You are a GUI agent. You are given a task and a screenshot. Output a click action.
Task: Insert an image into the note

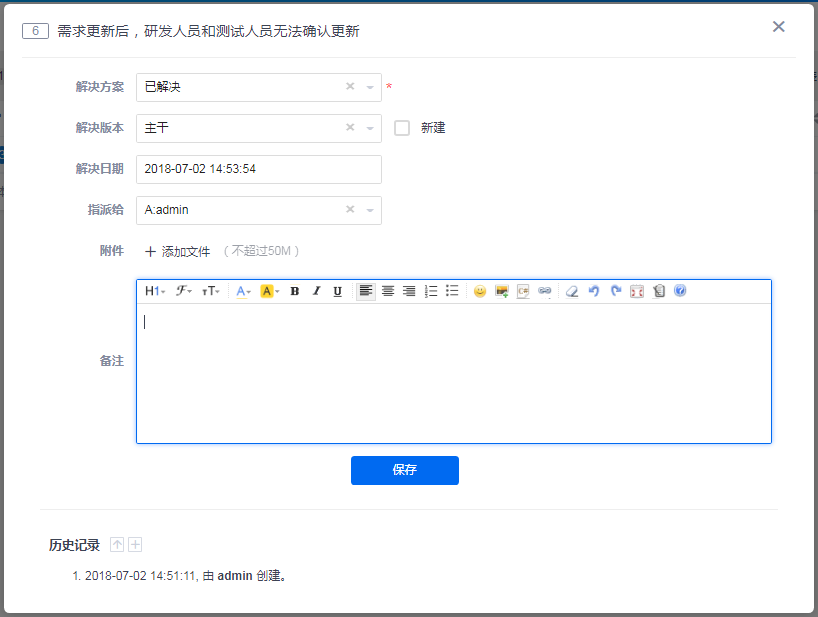502,291
